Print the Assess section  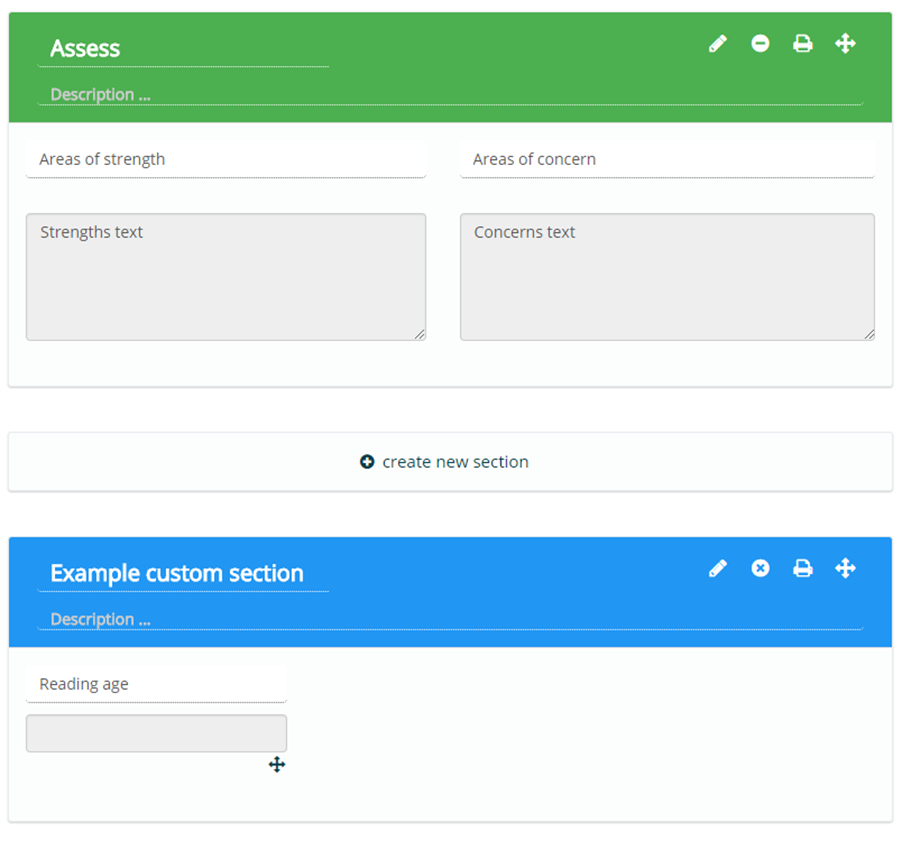pyautogui.click(x=803, y=44)
